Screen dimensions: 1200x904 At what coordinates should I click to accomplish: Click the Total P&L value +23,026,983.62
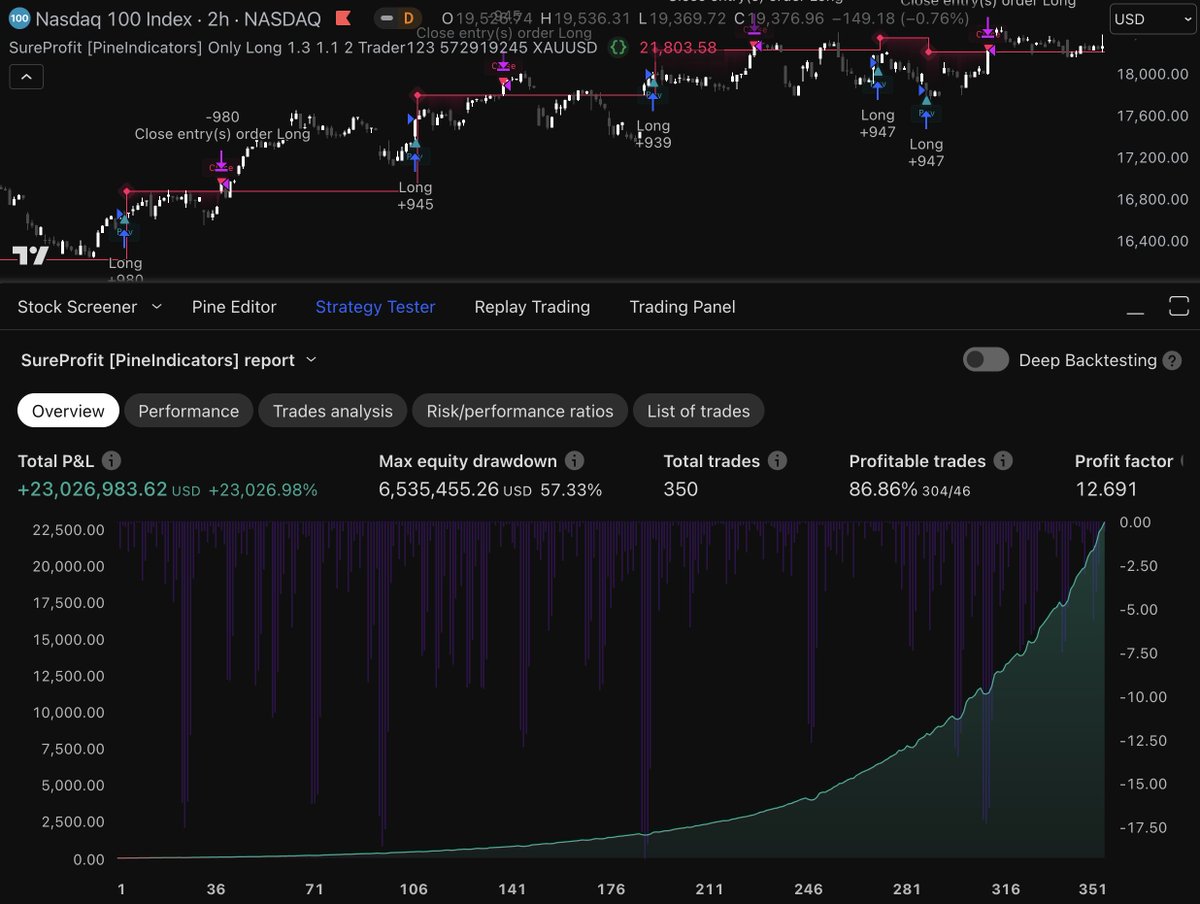[x=92, y=489]
